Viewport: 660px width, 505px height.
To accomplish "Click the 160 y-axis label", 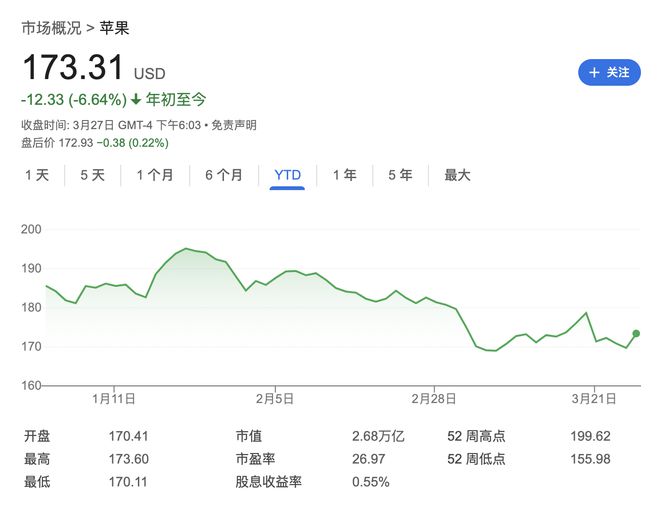I will (x=32, y=385).
